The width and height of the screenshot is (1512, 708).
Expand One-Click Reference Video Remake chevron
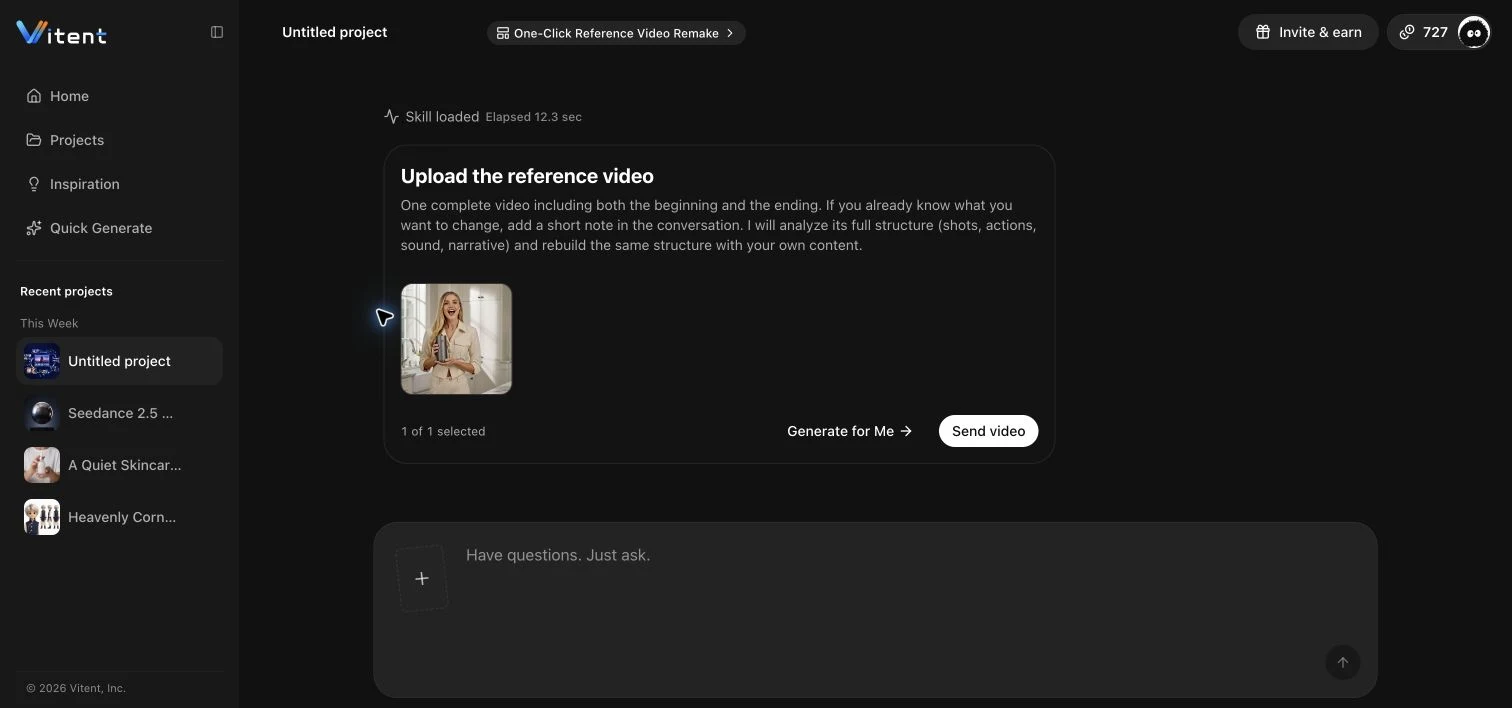730,33
